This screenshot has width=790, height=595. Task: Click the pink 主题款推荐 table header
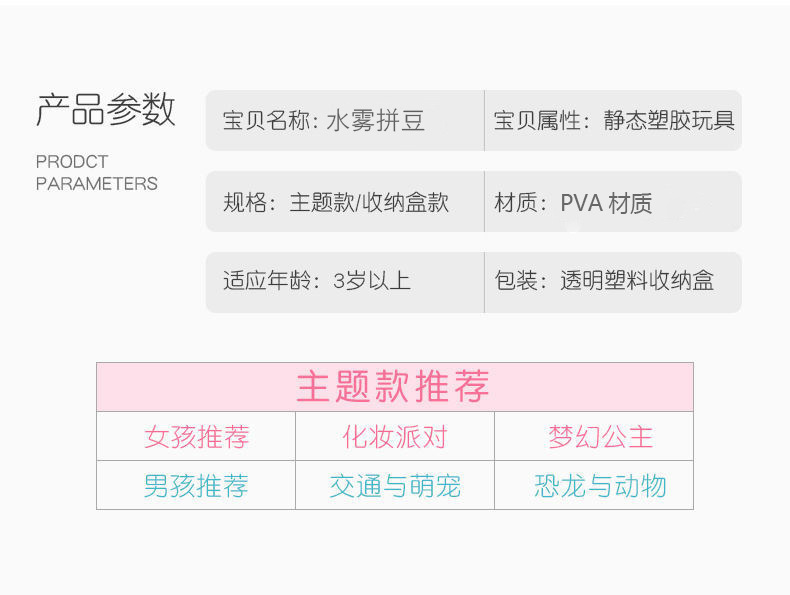(394, 387)
